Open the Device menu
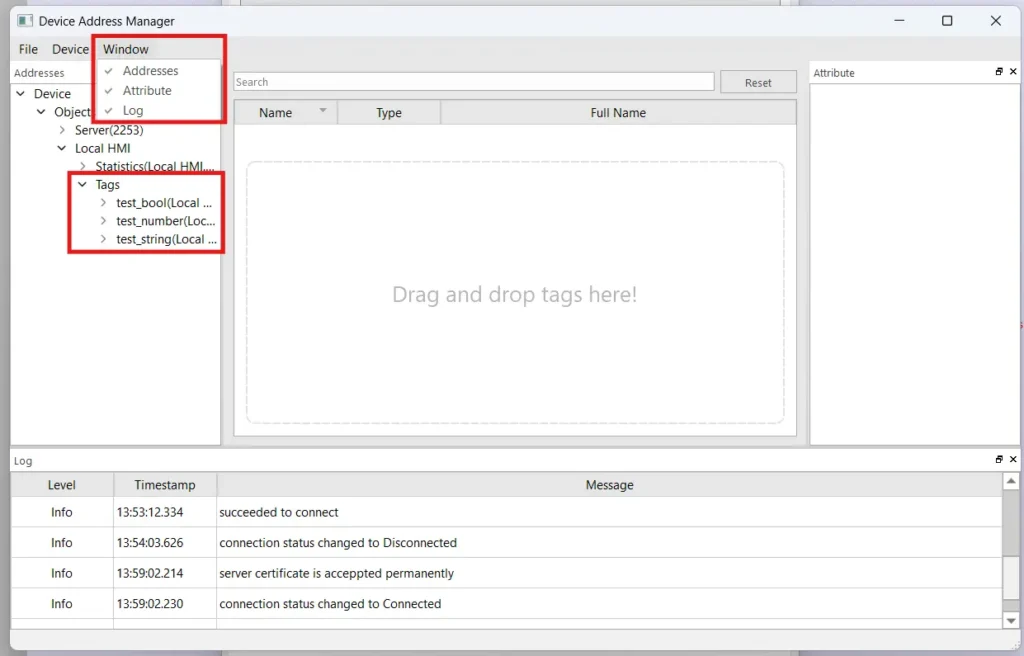The width and height of the screenshot is (1024, 656). coord(70,48)
